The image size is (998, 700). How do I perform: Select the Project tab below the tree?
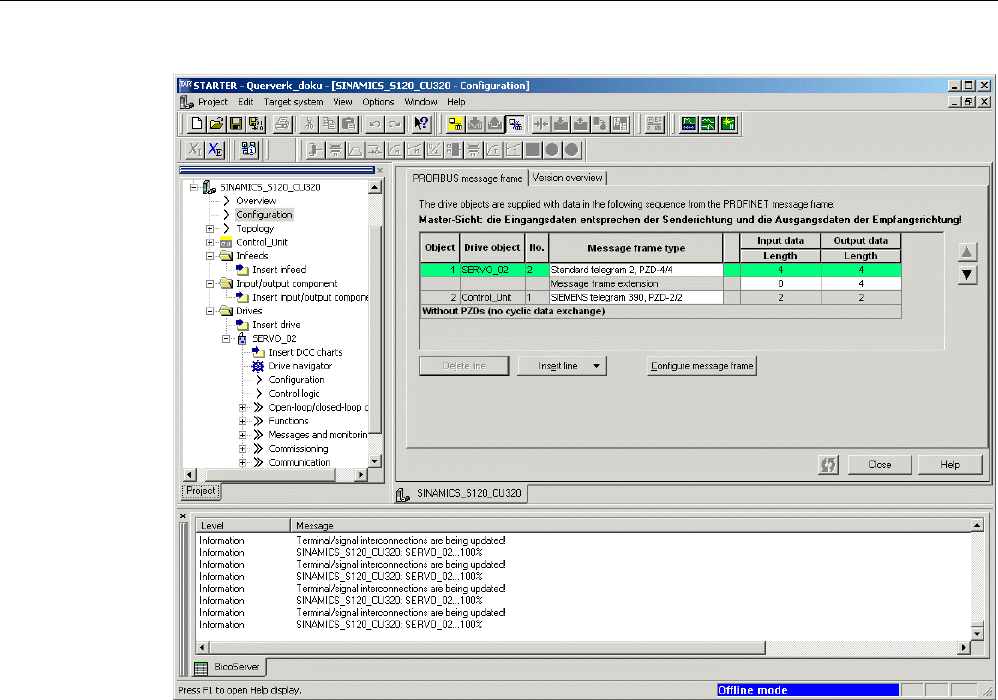click(201, 491)
